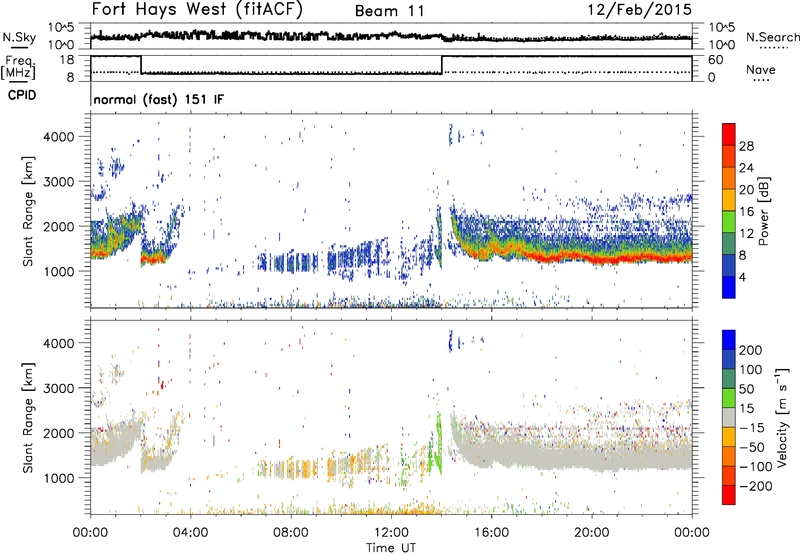Image resolution: width=800 pixels, height=554 pixels.
Task: Click the red high-power echo band after 18:00
Action: [612, 257]
